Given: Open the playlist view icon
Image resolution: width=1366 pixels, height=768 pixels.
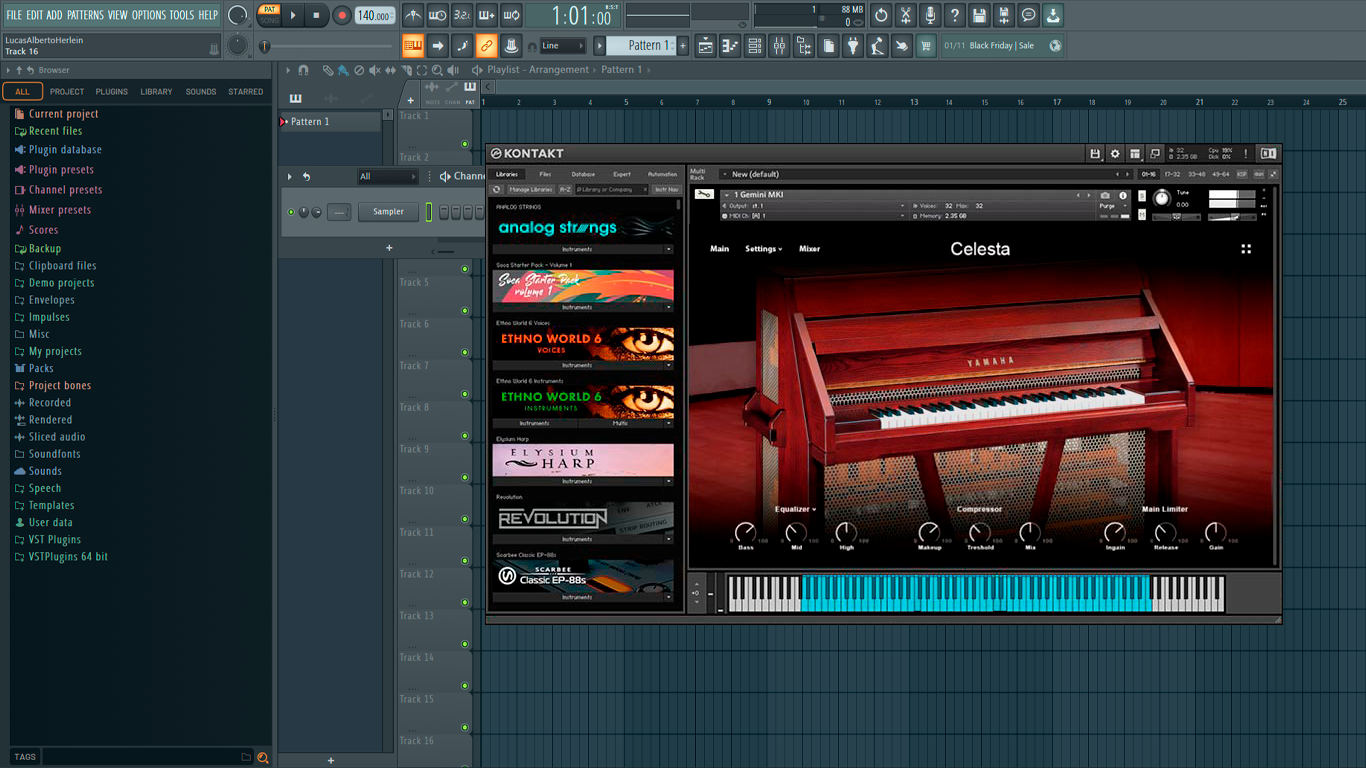Looking at the screenshot, I should point(706,45).
